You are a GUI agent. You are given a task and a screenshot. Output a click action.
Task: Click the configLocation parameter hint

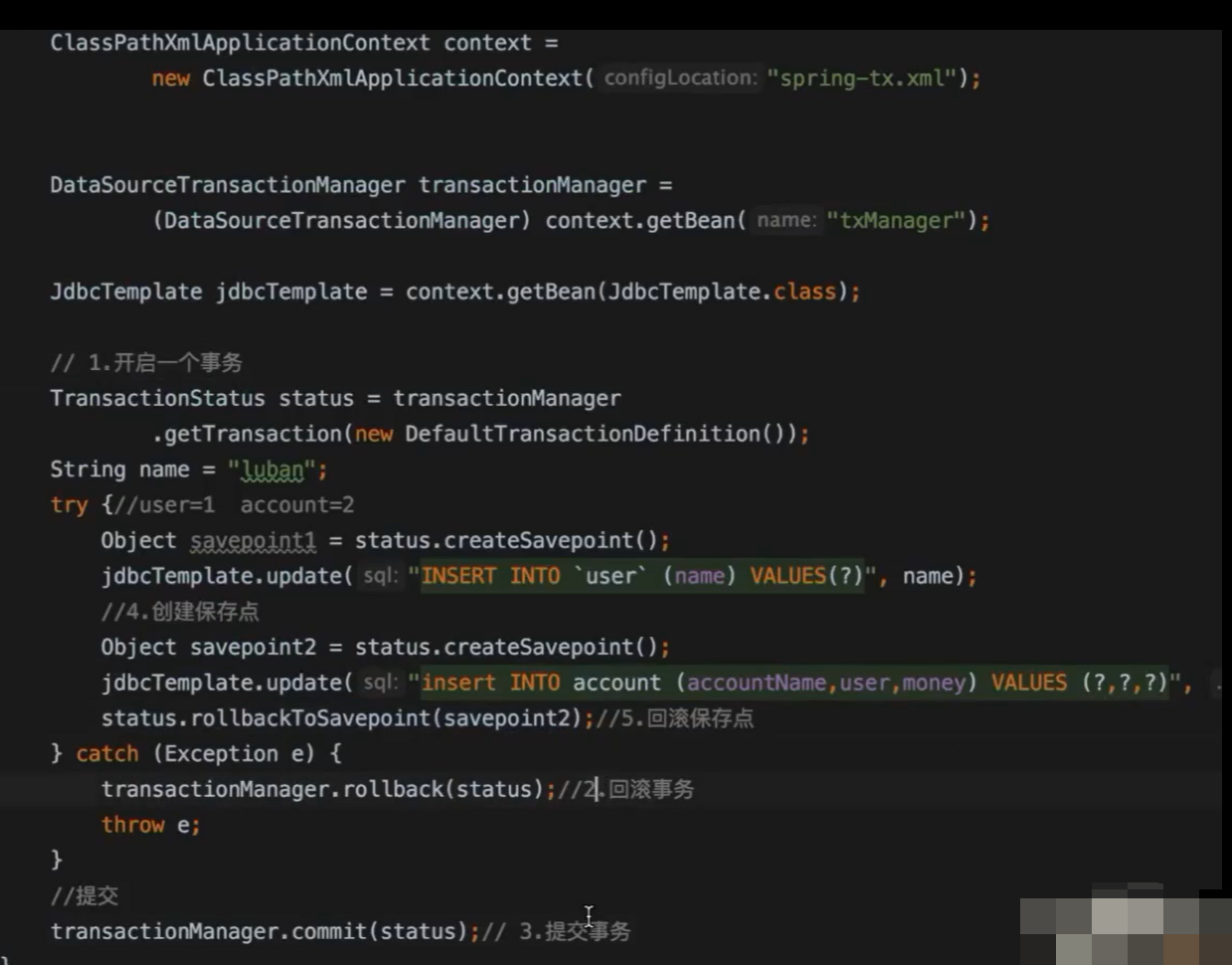(679, 78)
